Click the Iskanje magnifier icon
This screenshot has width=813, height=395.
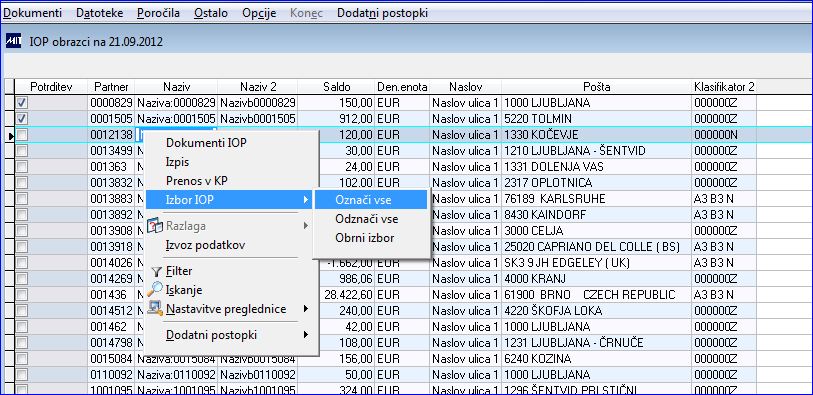155,290
